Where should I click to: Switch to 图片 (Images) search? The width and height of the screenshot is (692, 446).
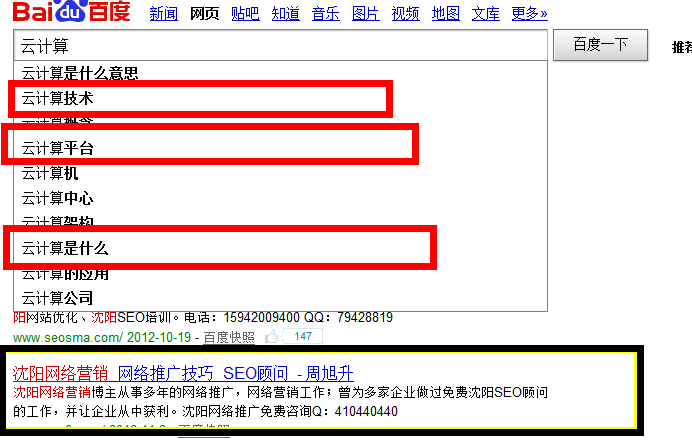click(x=366, y=14)
